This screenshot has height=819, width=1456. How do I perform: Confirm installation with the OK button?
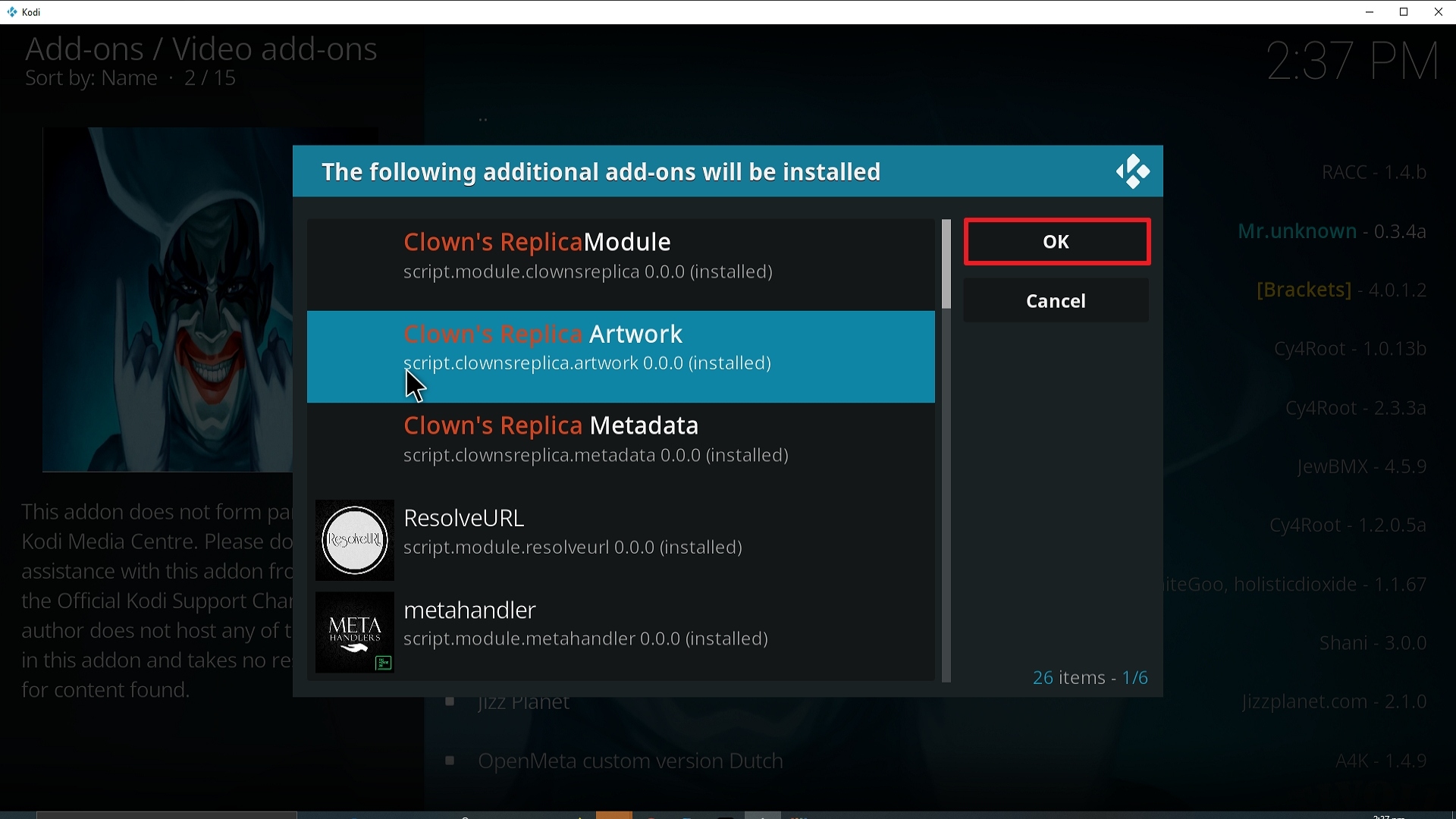[x=1057, y=242]
